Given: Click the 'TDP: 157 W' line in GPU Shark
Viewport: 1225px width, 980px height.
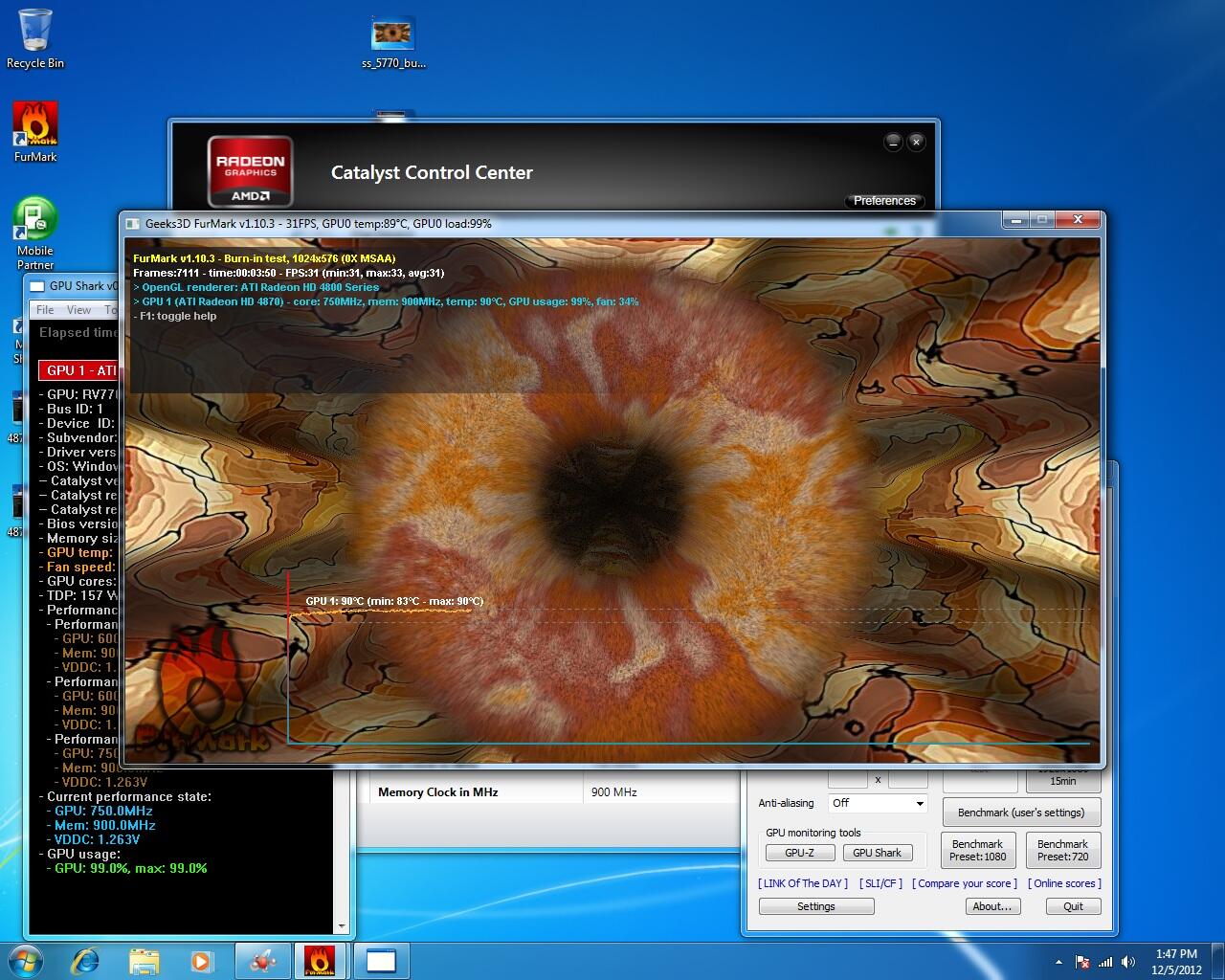Looking at the screenshot, I should tap(78, 595).
